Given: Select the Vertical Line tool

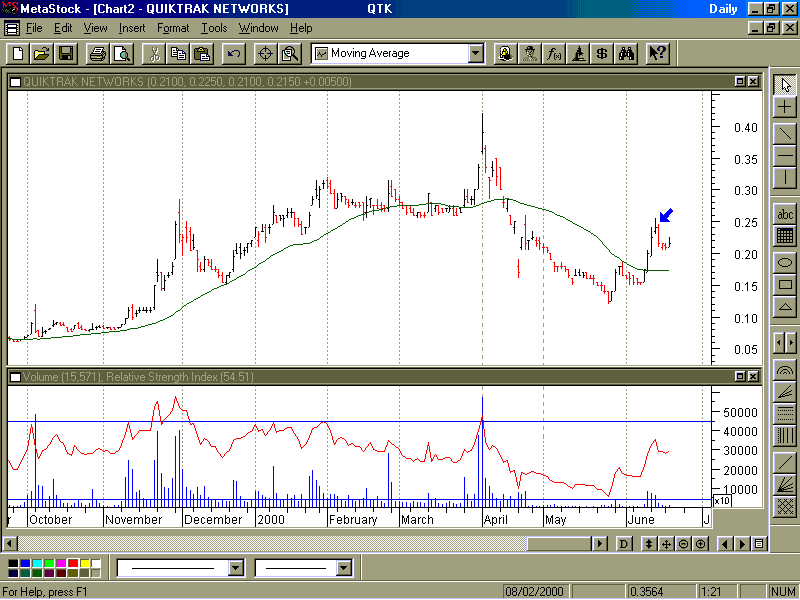Looking at the screenshot, I should [785, 179].
